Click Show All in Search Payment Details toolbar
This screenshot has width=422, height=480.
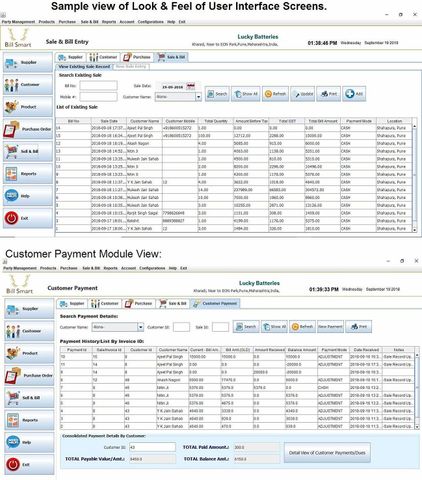pyautogui.click(x=275, y=327)
